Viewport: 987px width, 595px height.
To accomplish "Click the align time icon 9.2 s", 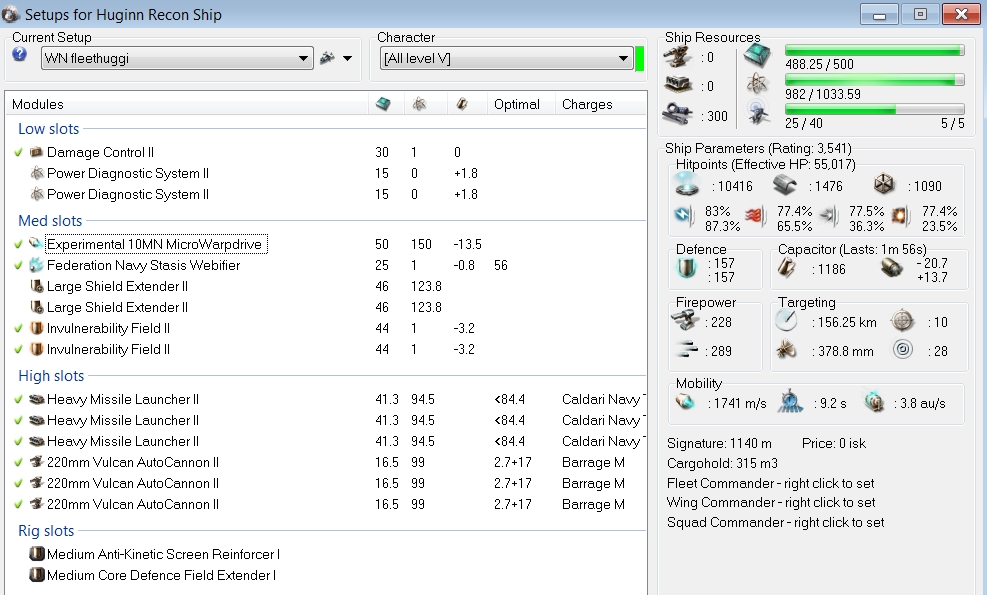I will pyautogui.click(x=790, y=401).
